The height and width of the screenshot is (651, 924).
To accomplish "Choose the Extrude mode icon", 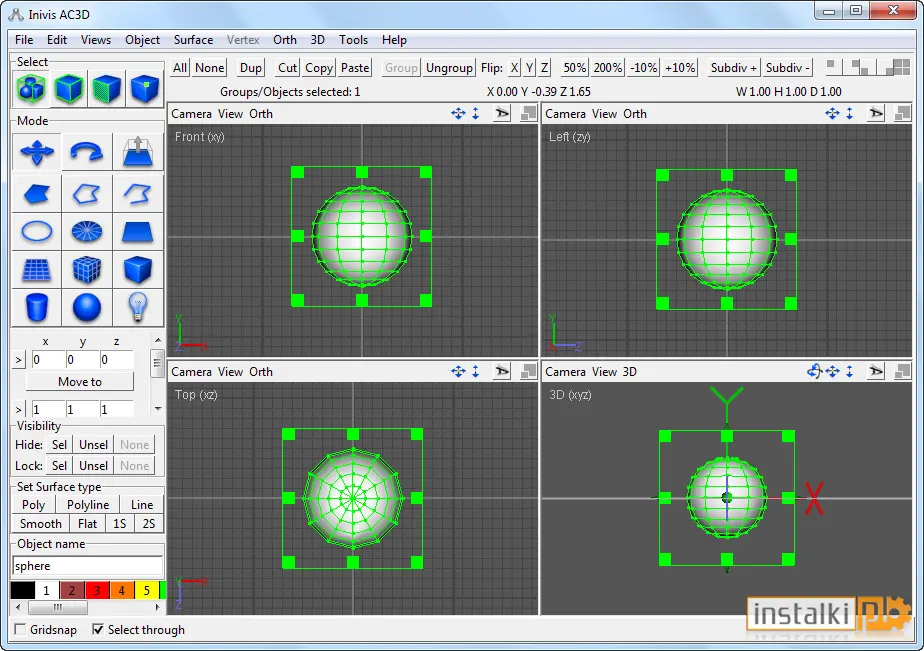I will 138,152.
